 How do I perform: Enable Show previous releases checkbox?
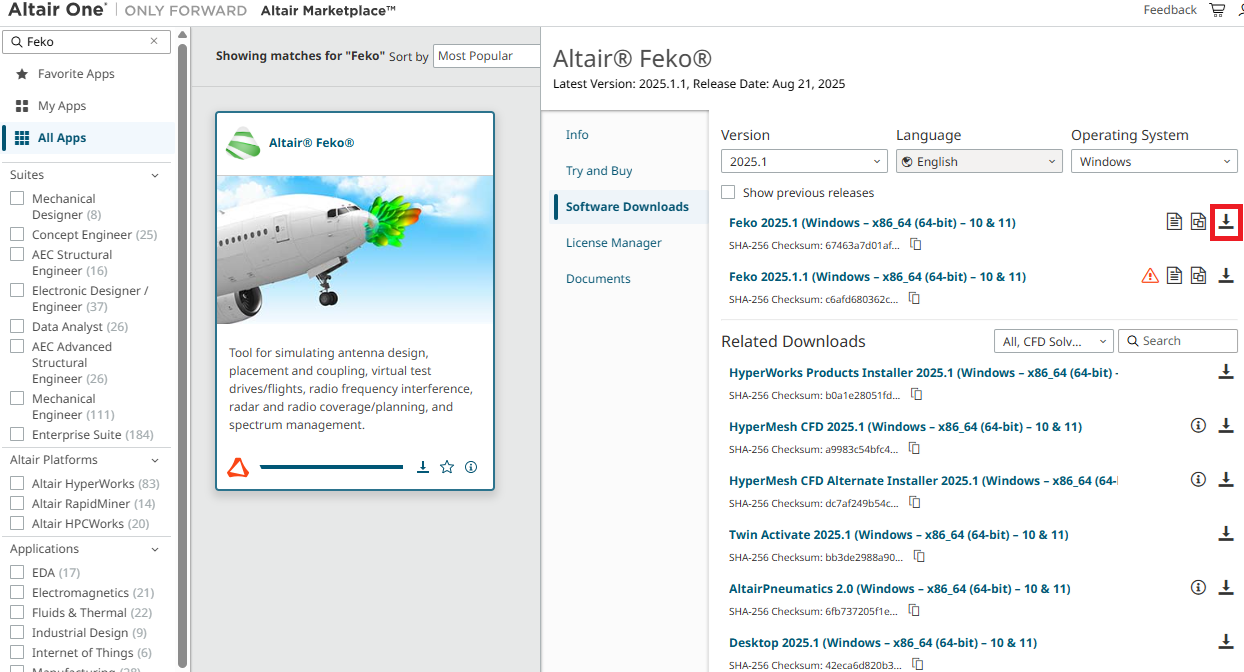pyautogui.click(x=728, y=192)
